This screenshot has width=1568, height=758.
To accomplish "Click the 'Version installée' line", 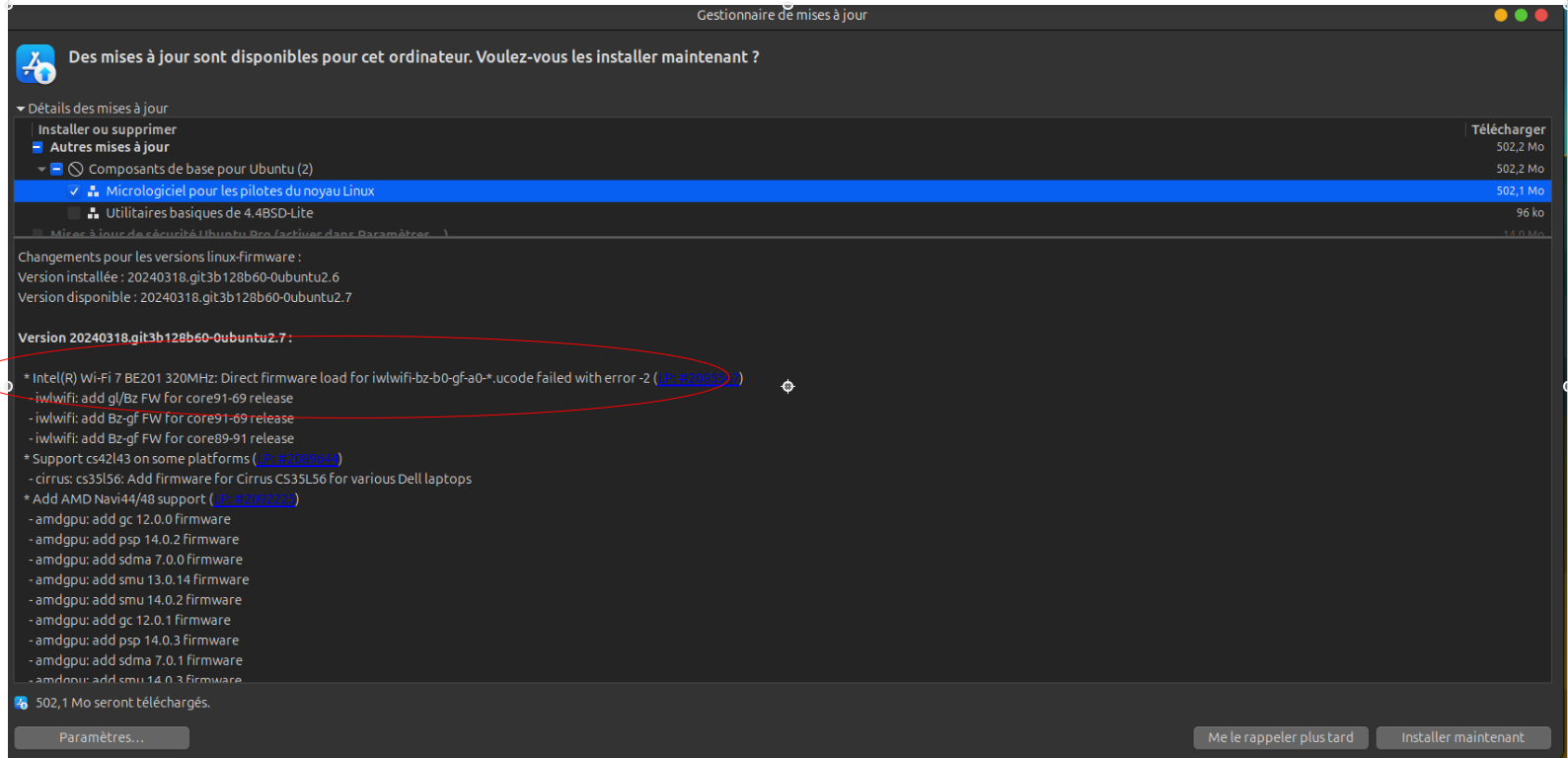I will click(x=179, y=277).
